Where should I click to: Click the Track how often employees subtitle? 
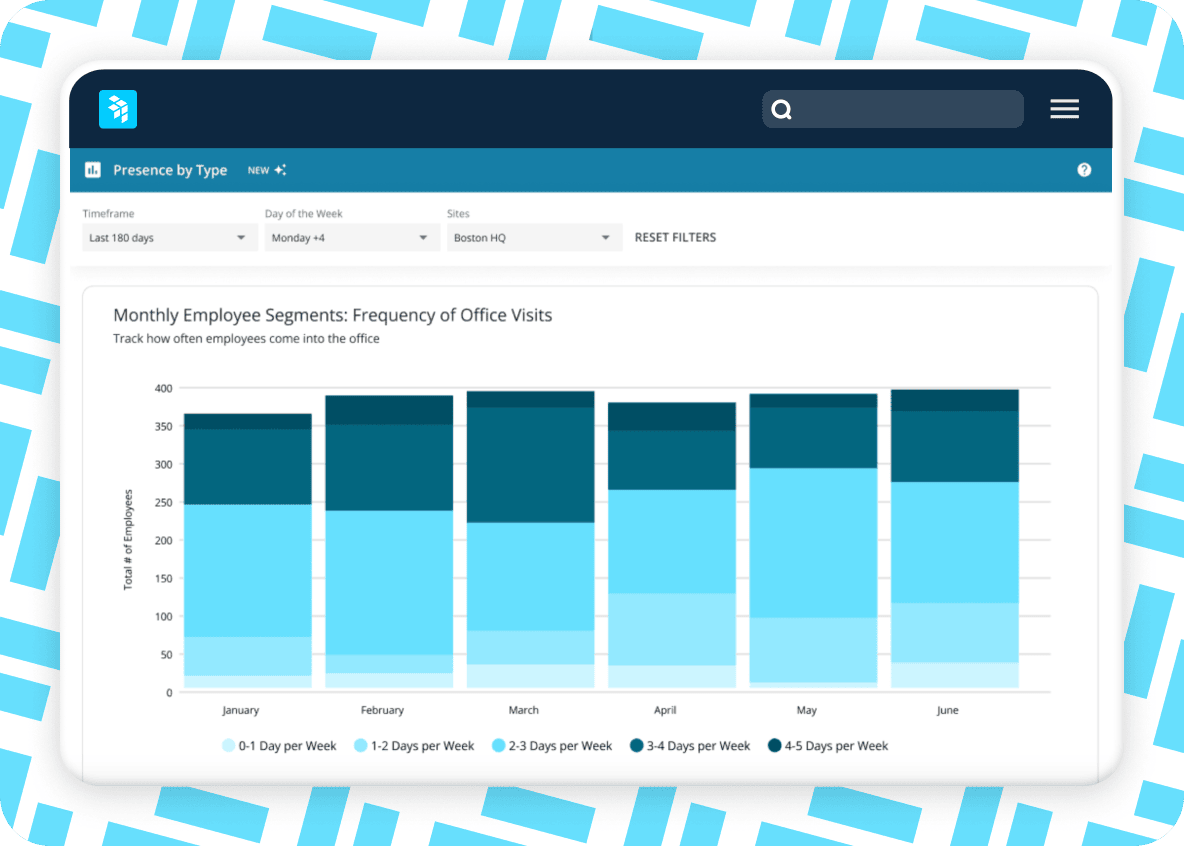click(246, 338)
